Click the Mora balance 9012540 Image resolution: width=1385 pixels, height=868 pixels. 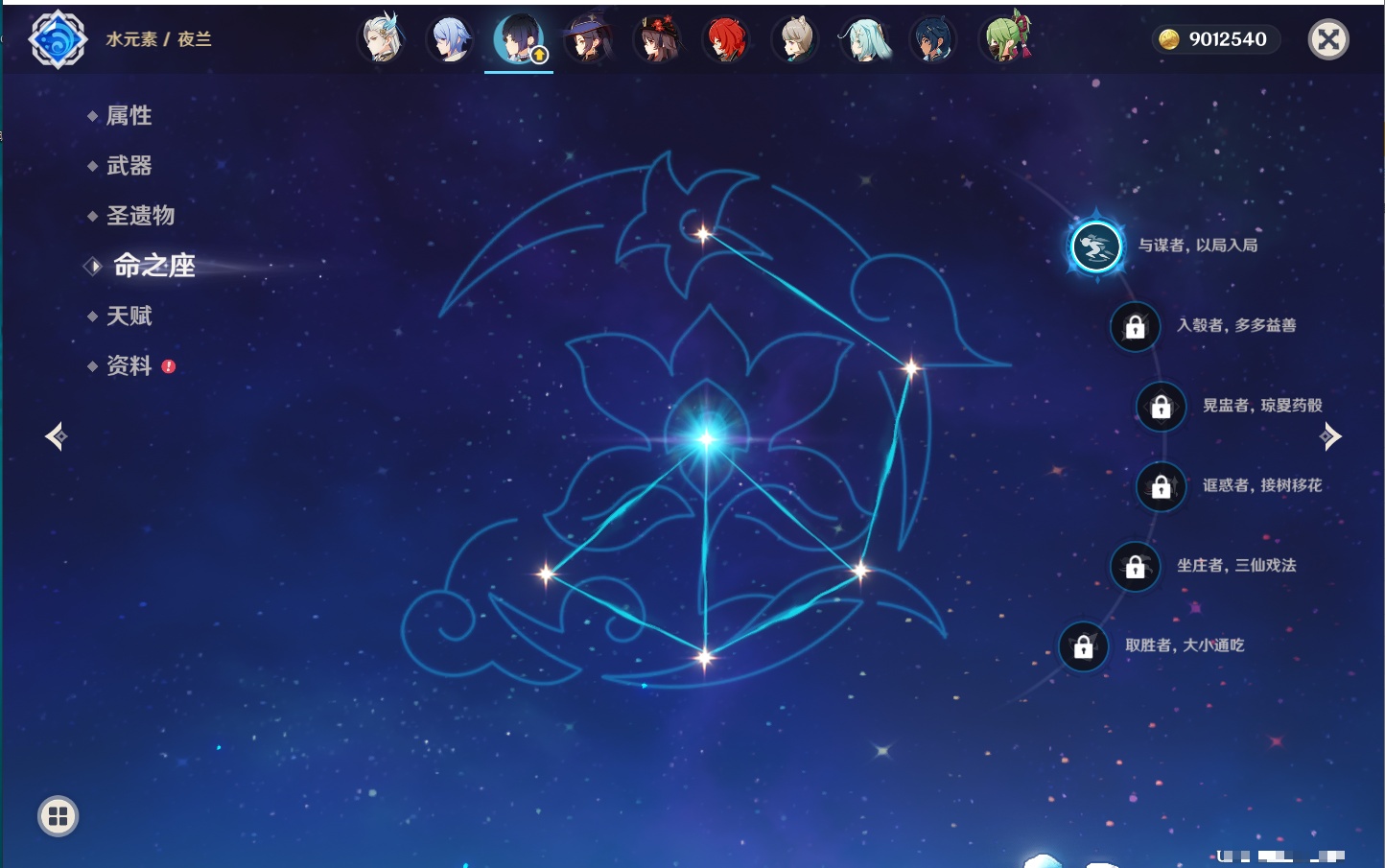click(1228, 39)
